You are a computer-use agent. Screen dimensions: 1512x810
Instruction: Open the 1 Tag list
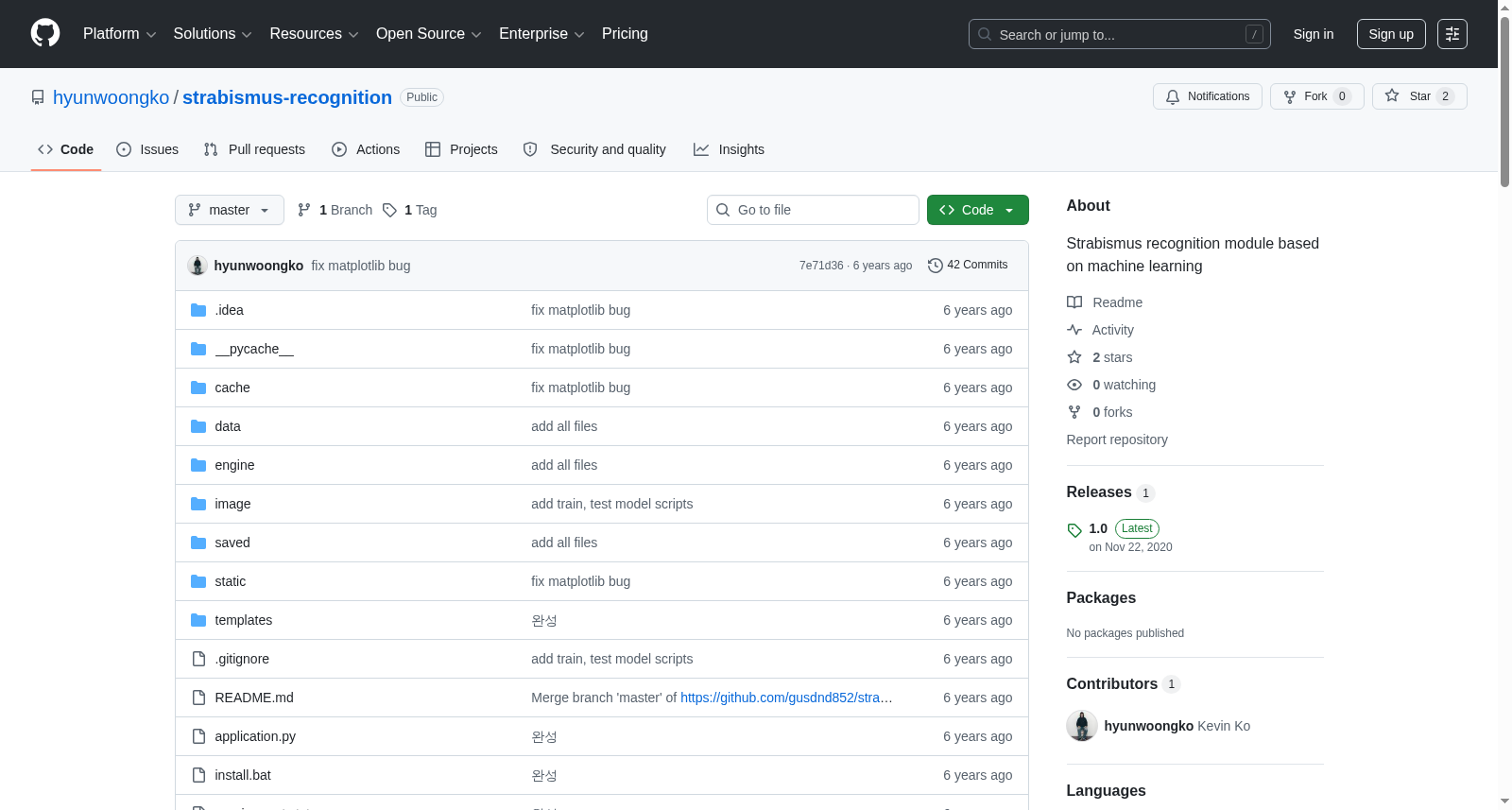[410, 210]
